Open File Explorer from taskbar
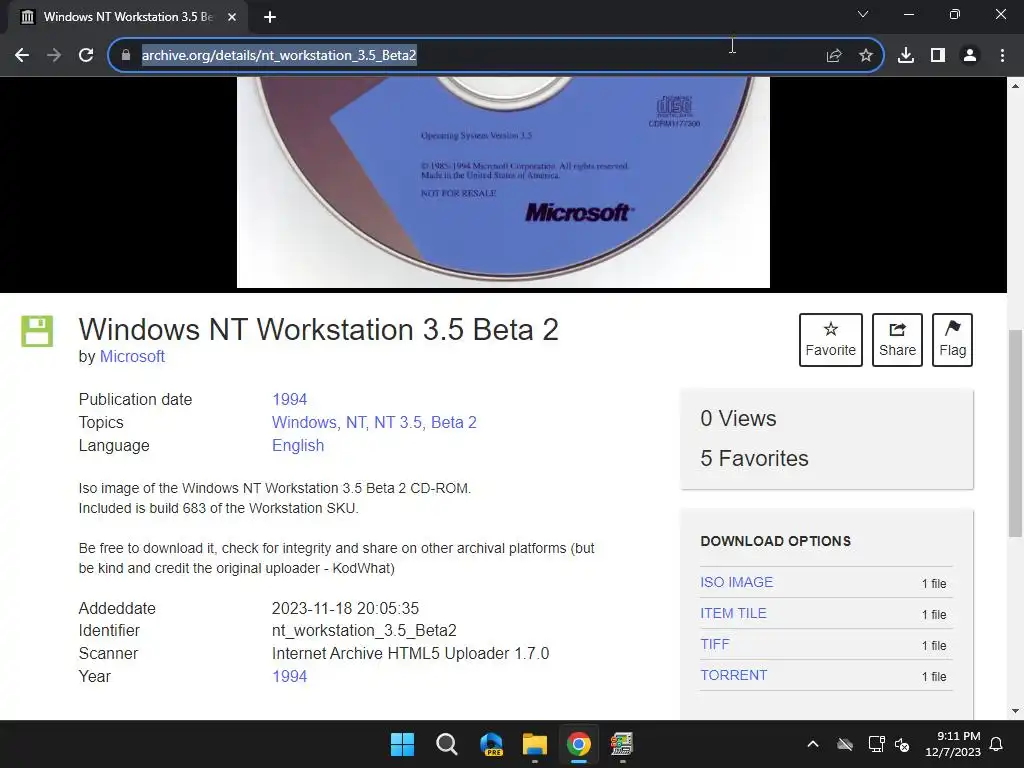The image size is (1024, 768). coord(535,744)
